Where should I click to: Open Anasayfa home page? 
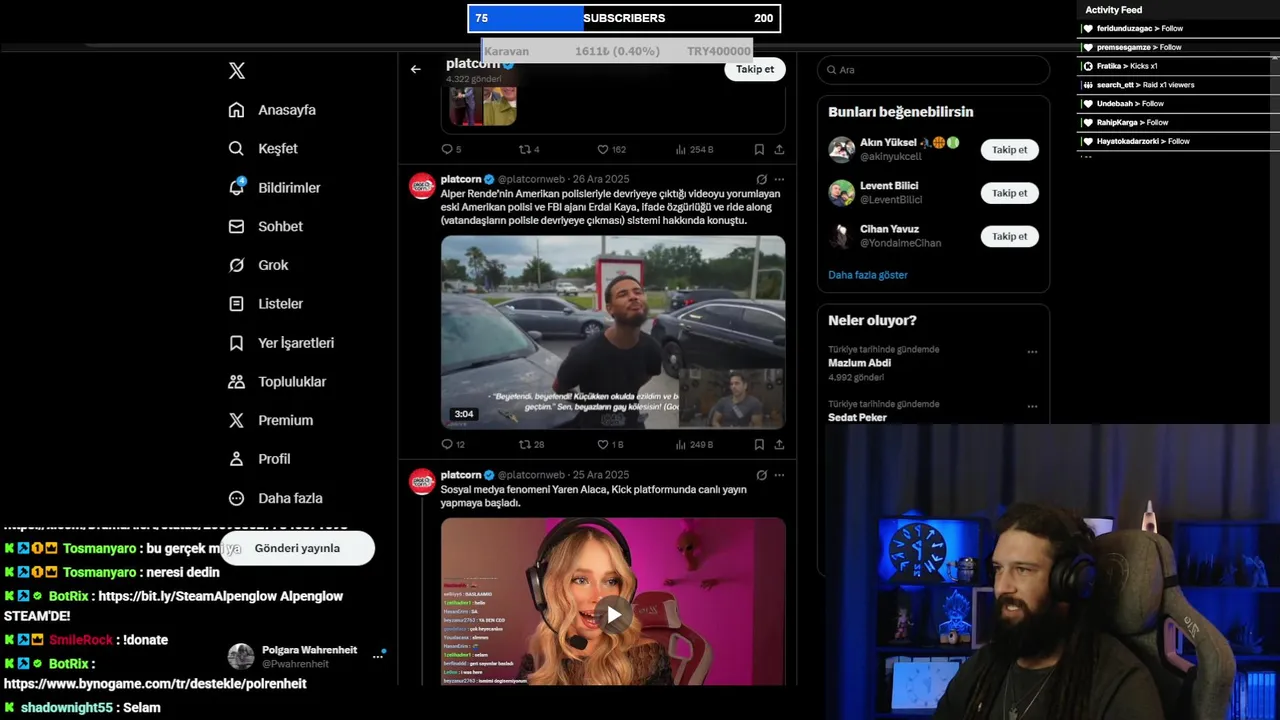coord(272,110)
